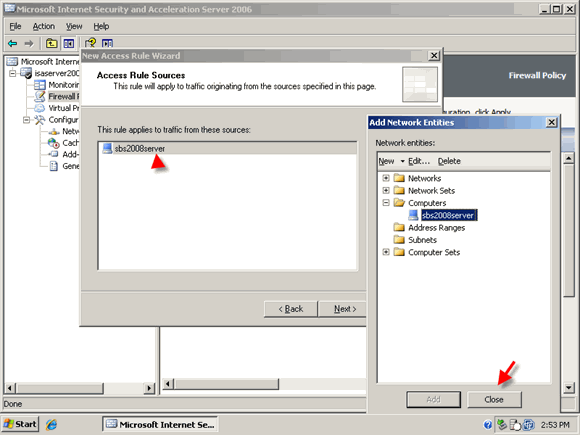Select the Address Ranges folder
Image resolution: width=580 pixels, height=435 pixels.
pyautogui.click(x=429, y=227)
